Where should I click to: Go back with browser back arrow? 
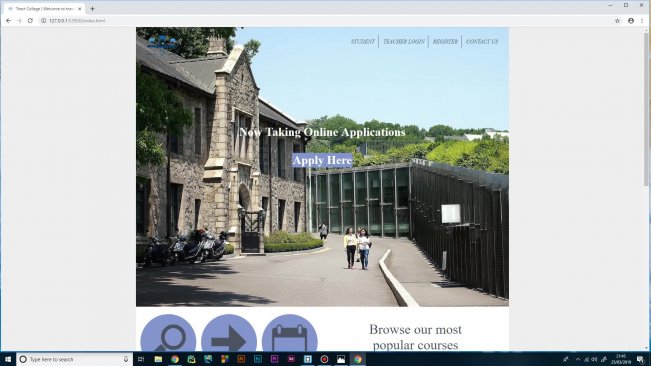(x=8, y=20)
